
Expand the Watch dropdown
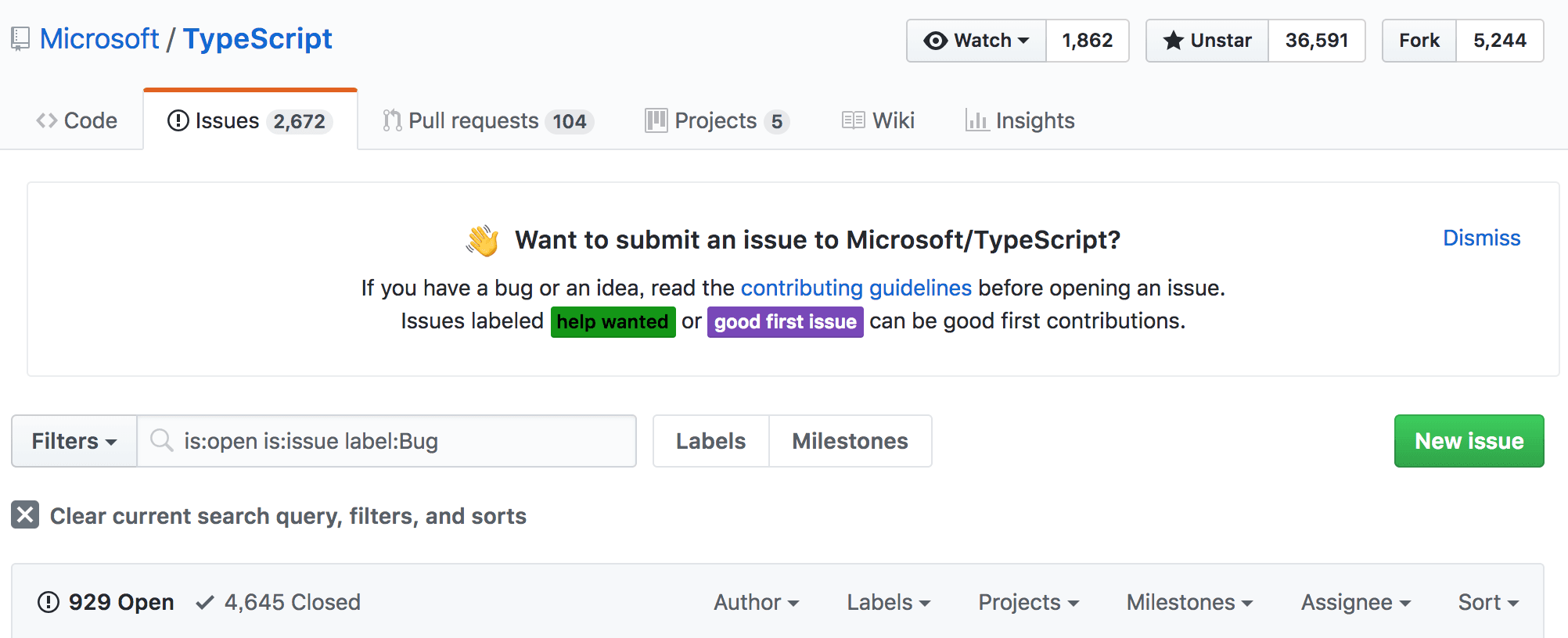976,41
